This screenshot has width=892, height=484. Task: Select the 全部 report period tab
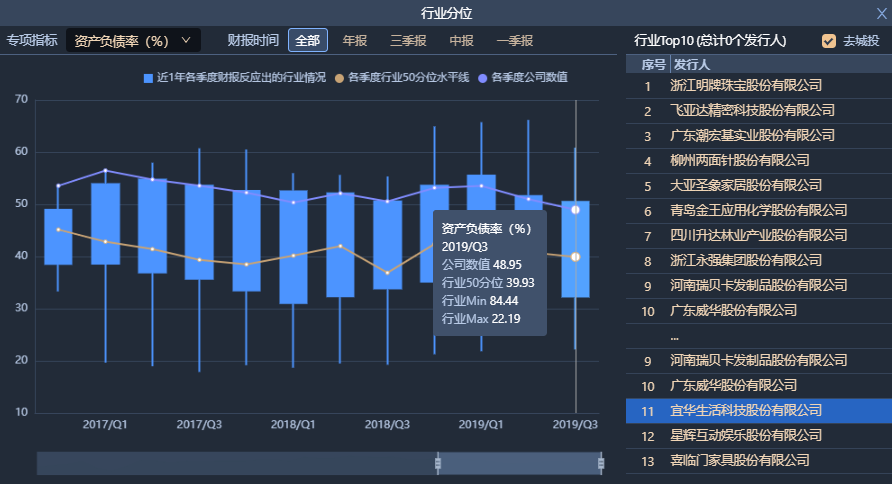(307, 41)
